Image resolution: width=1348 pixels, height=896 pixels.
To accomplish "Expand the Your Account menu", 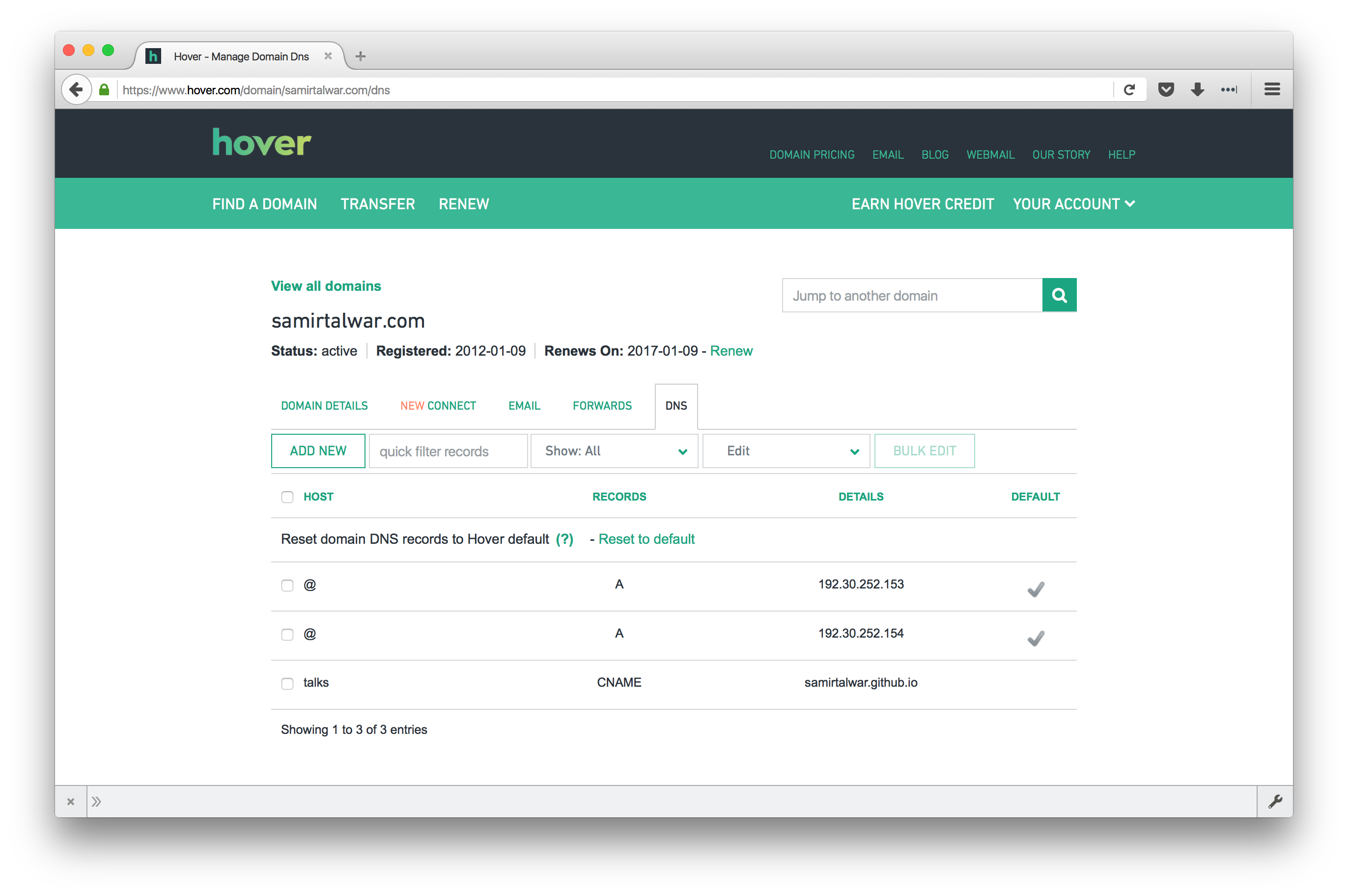I will pos(1073,204).
